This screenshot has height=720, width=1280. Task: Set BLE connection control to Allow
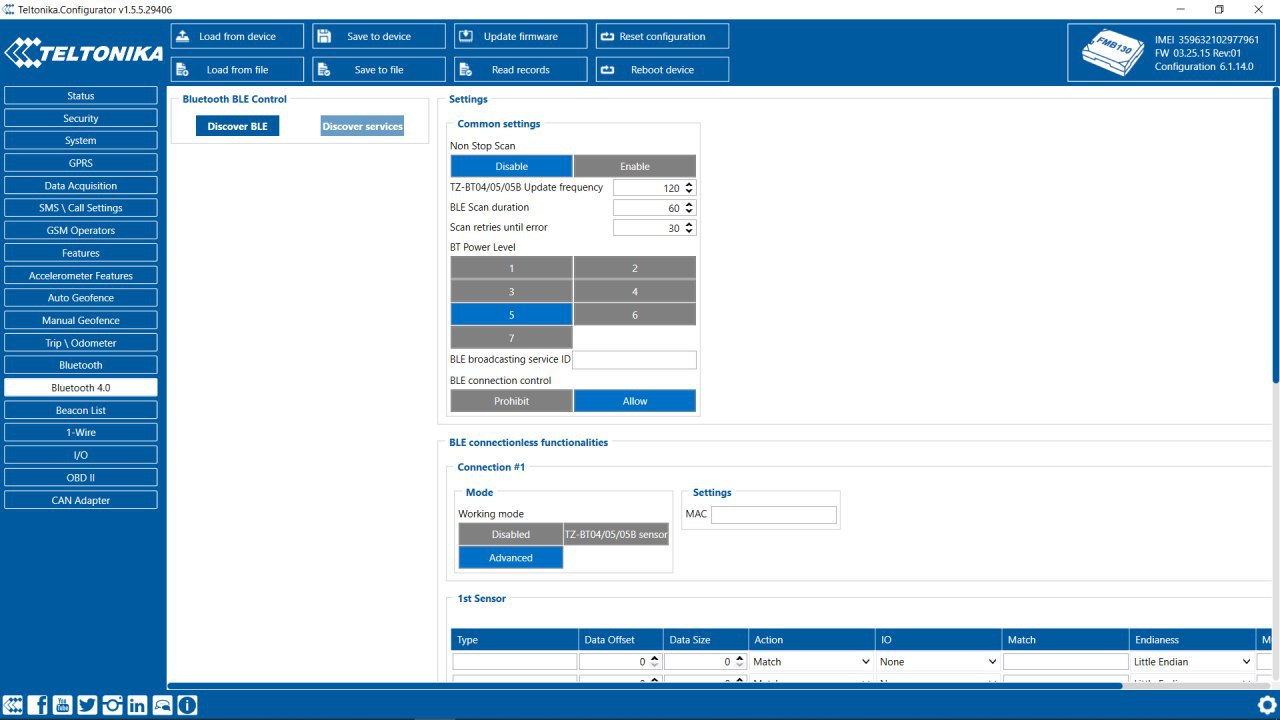635,401
